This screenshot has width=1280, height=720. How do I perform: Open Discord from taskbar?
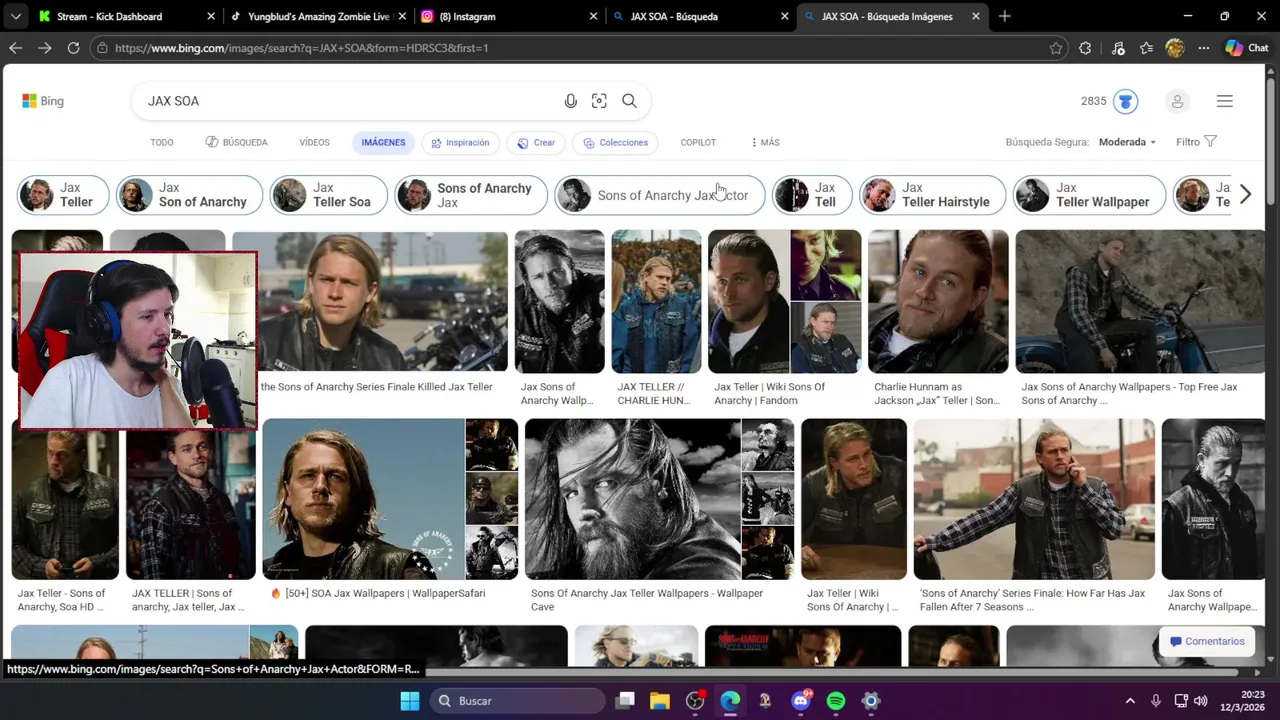point(801,701)
